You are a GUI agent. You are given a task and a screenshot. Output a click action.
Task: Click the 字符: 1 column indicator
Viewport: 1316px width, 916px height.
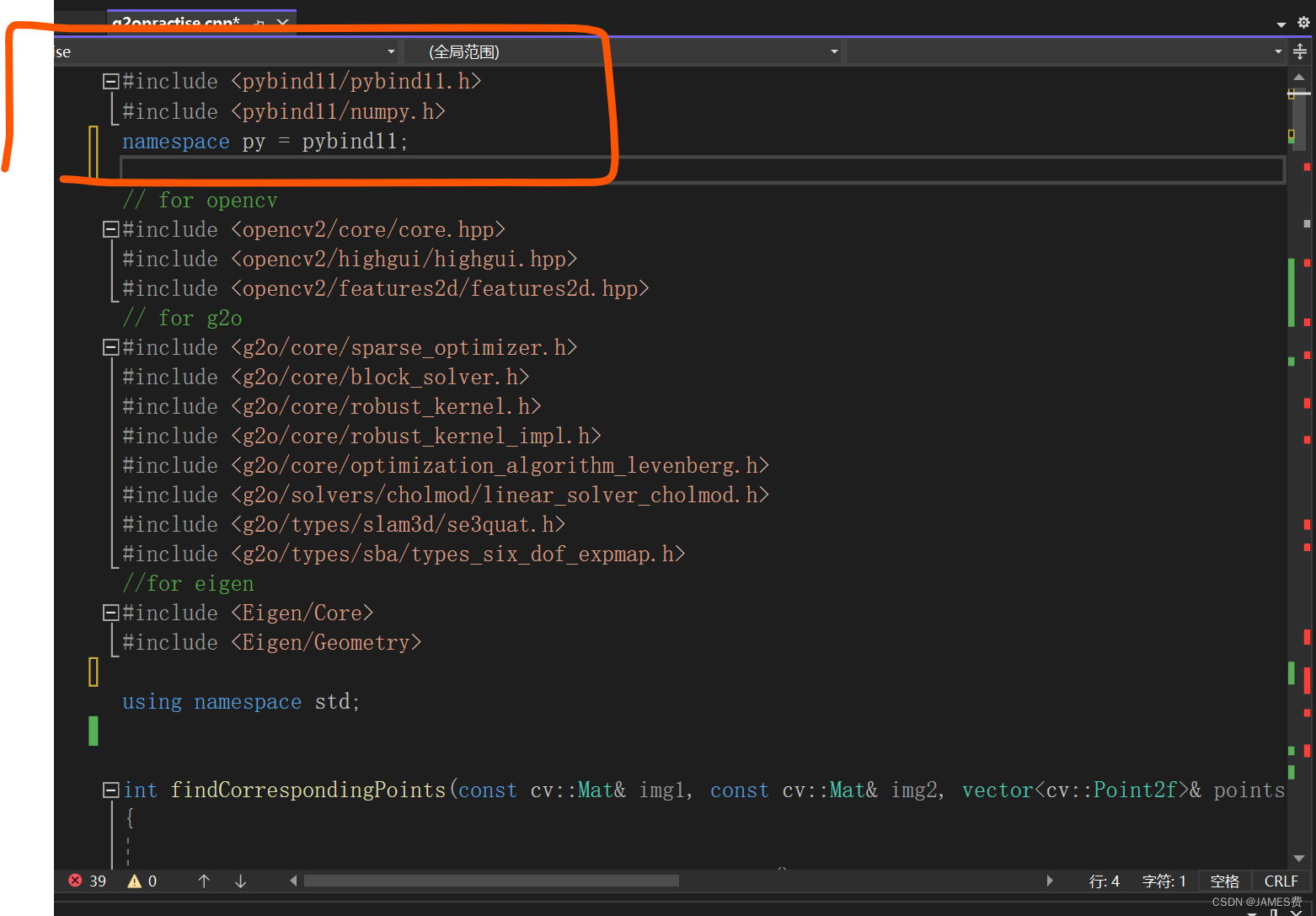[1164, 881]
